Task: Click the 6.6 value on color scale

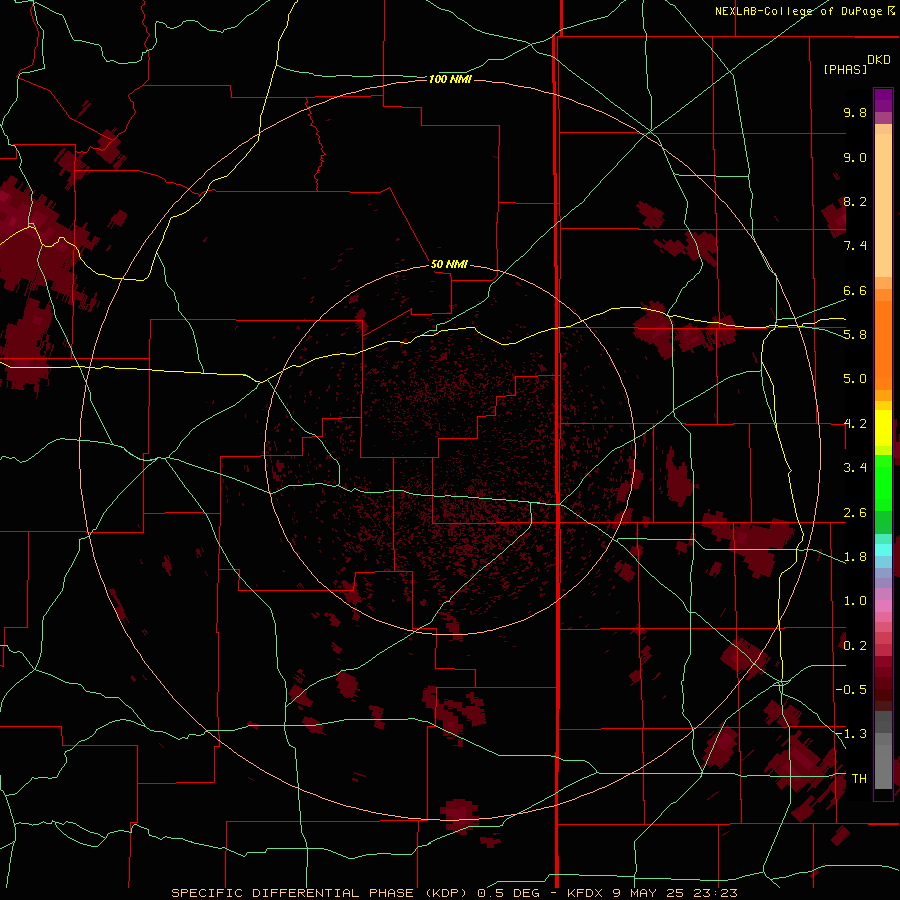Action: [x=855, y=290]
